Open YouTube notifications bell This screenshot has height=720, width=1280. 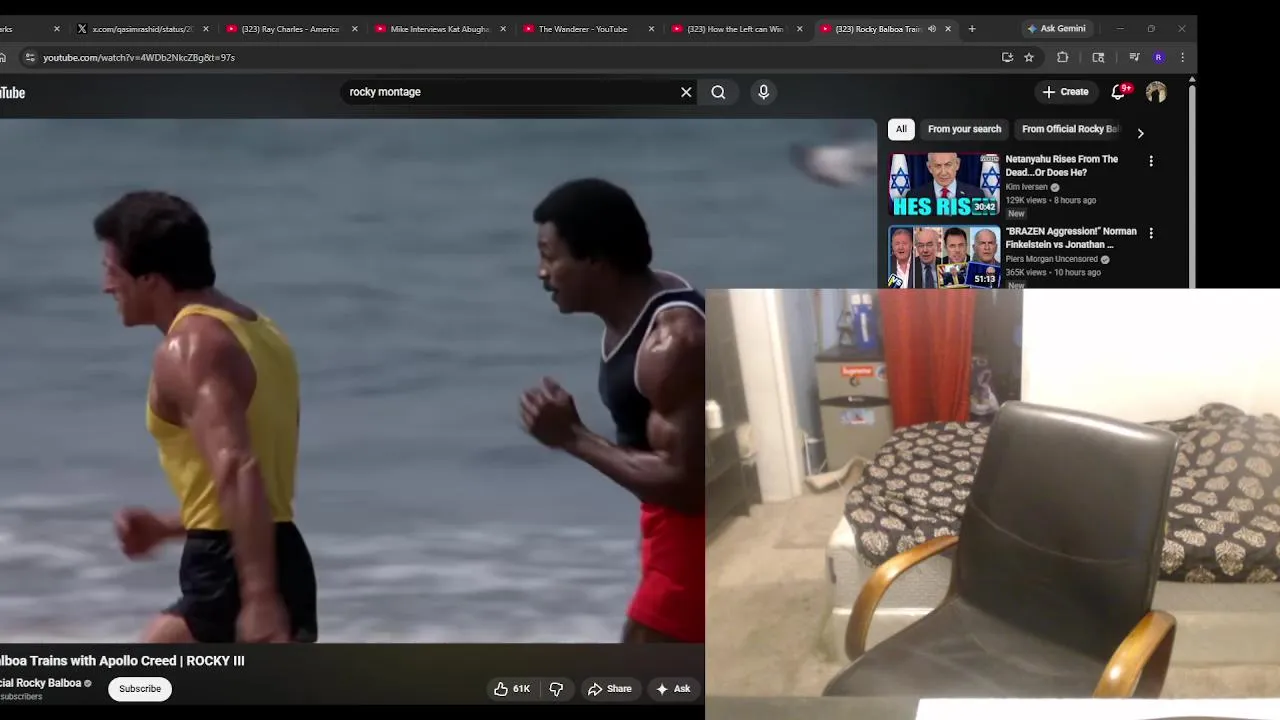point(1120,92)
